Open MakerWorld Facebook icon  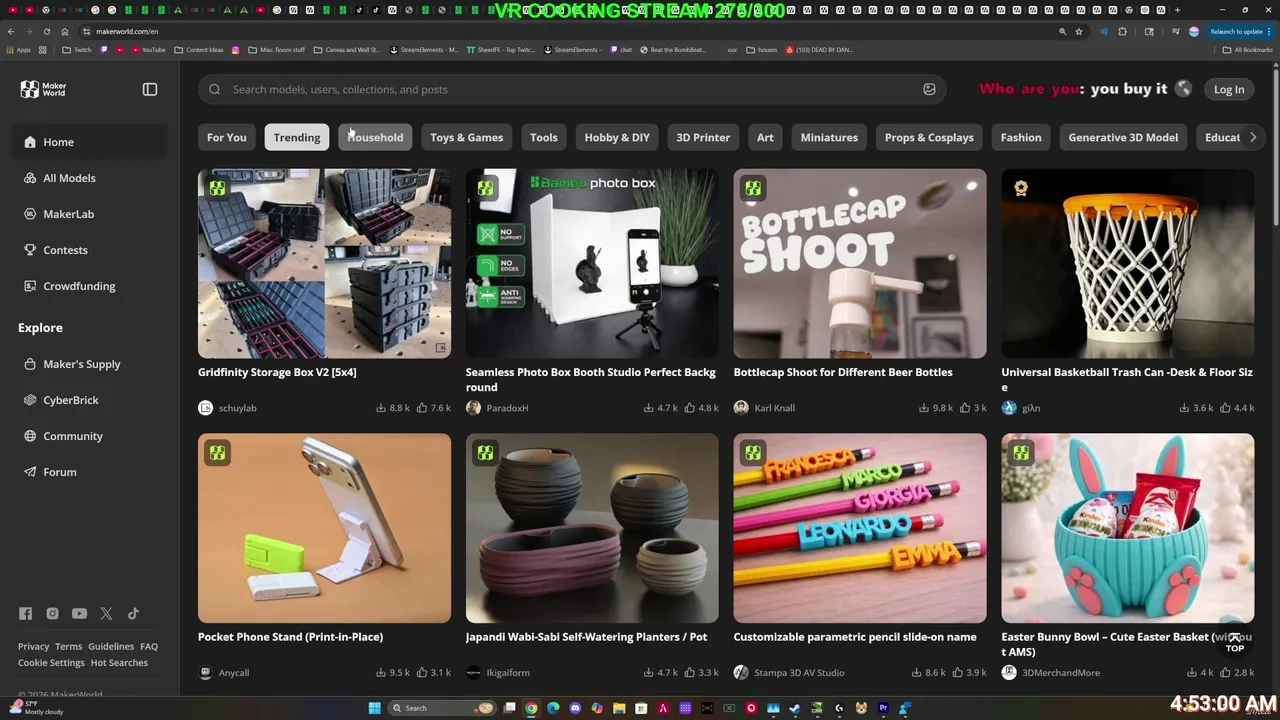25,614
